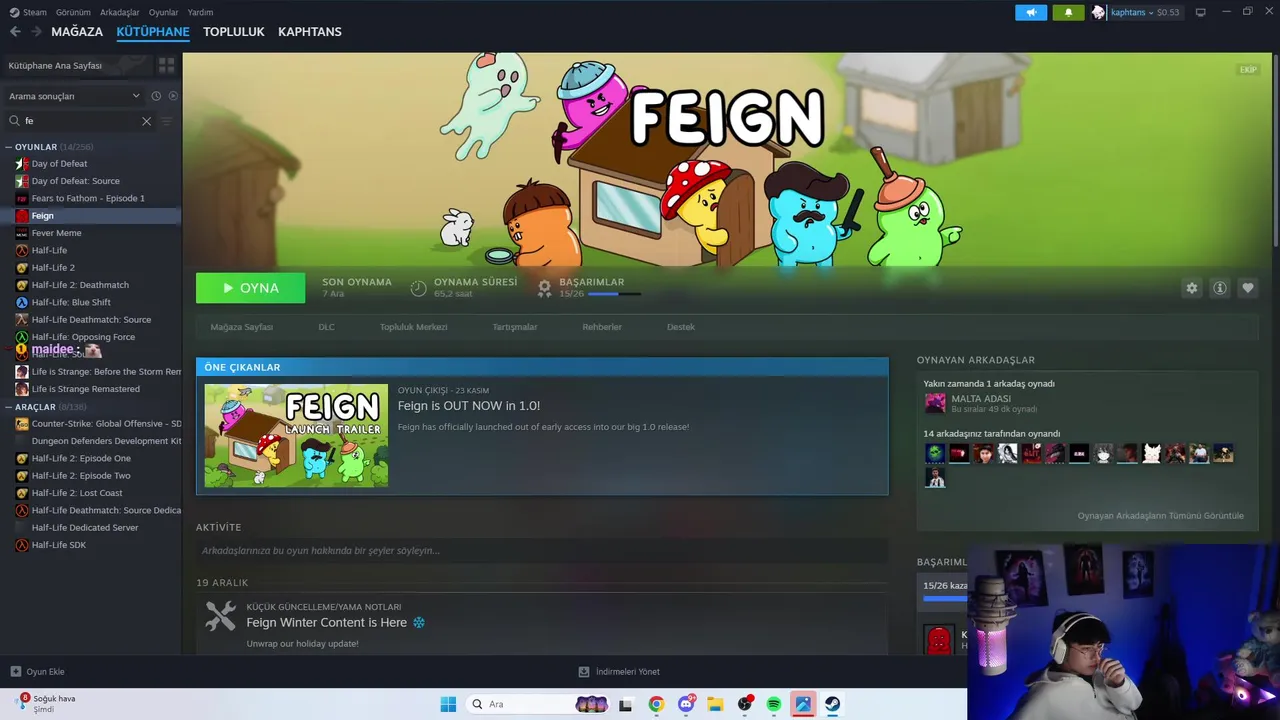Open the kaphtans account dropdown
This screenshot has height=720, width=1280.
[x=1145, y=12]
